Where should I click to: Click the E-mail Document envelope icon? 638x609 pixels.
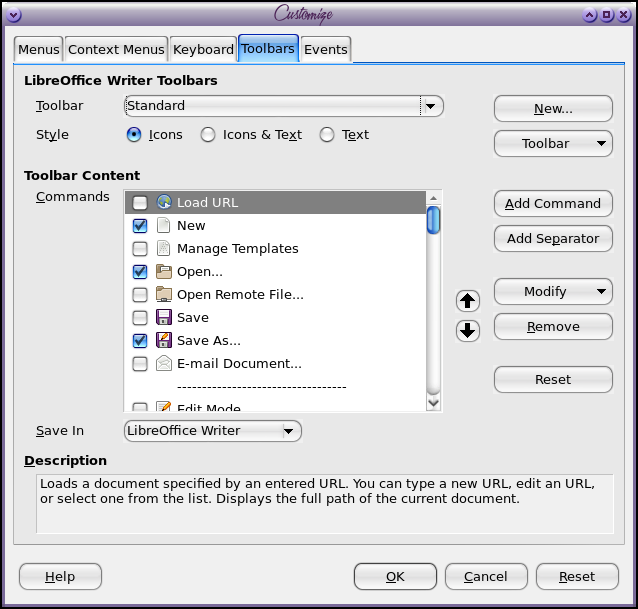point(164,363)
